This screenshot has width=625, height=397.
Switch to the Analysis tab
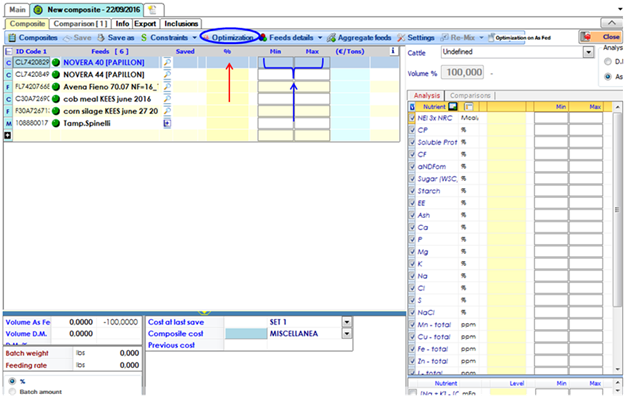click(426, 95)
